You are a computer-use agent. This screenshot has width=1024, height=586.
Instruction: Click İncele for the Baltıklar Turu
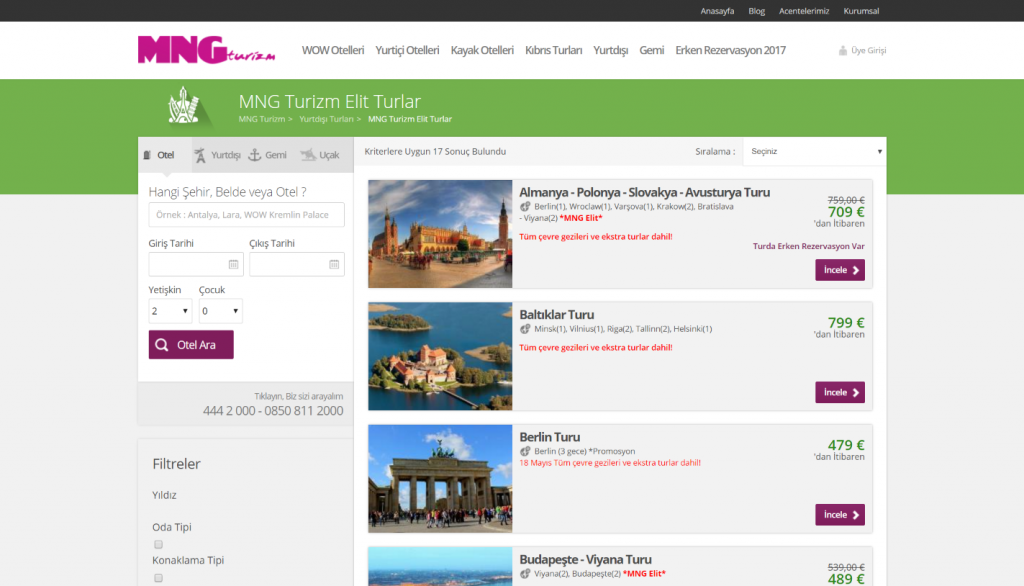[x=839, y=392]
